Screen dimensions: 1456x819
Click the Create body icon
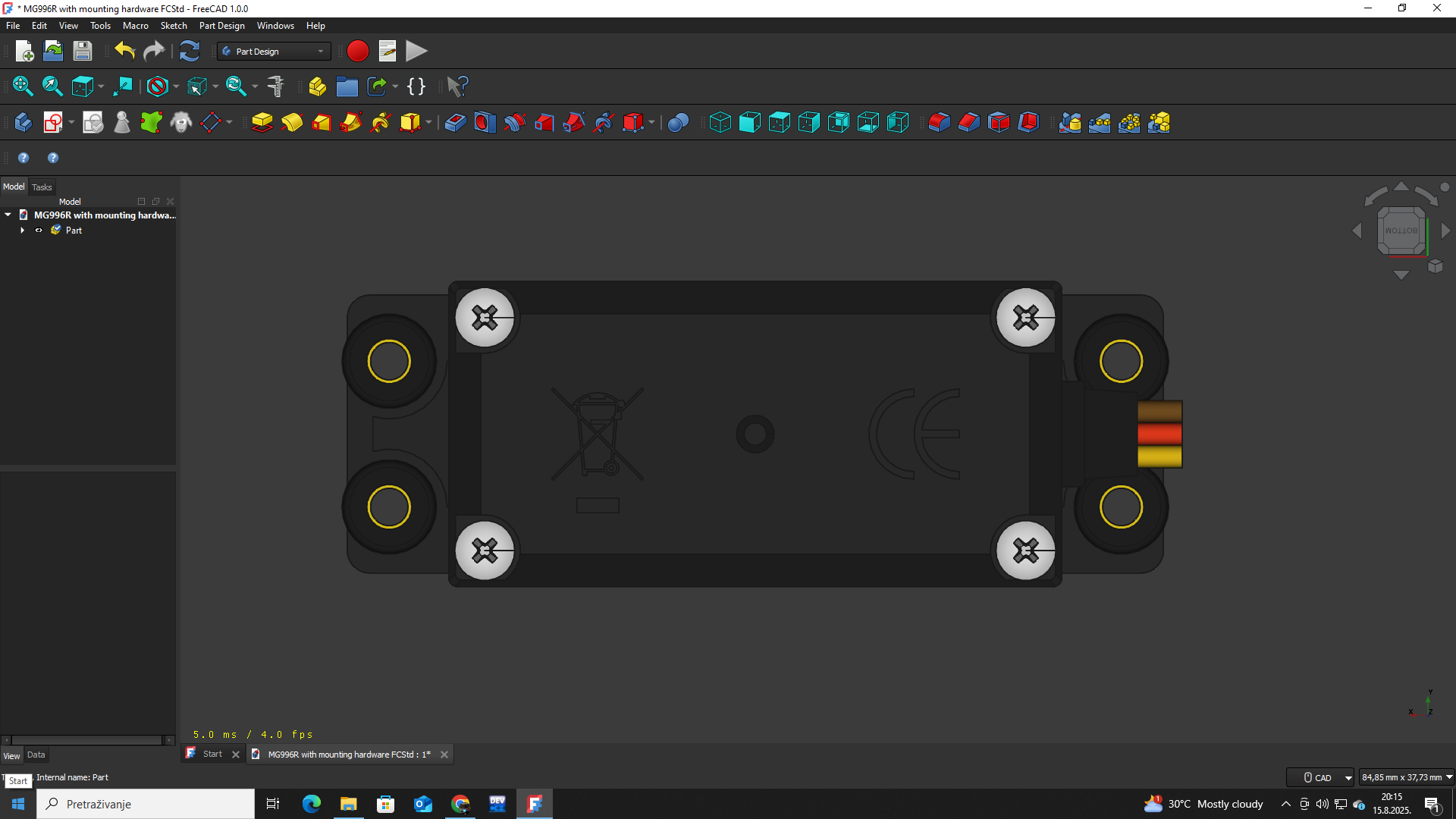tap(23, 123)
